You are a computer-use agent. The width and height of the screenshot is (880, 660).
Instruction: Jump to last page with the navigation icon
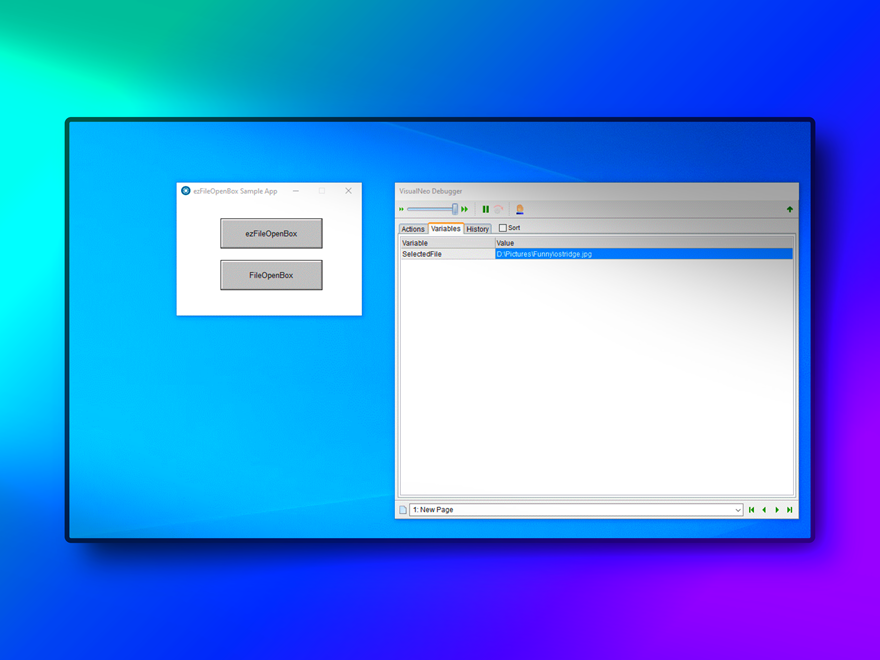tap(789, 510)
